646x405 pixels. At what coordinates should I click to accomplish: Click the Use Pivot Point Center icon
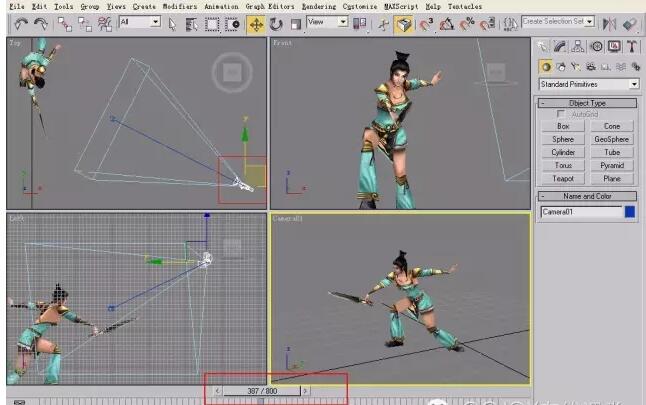(x=360, y=23)
